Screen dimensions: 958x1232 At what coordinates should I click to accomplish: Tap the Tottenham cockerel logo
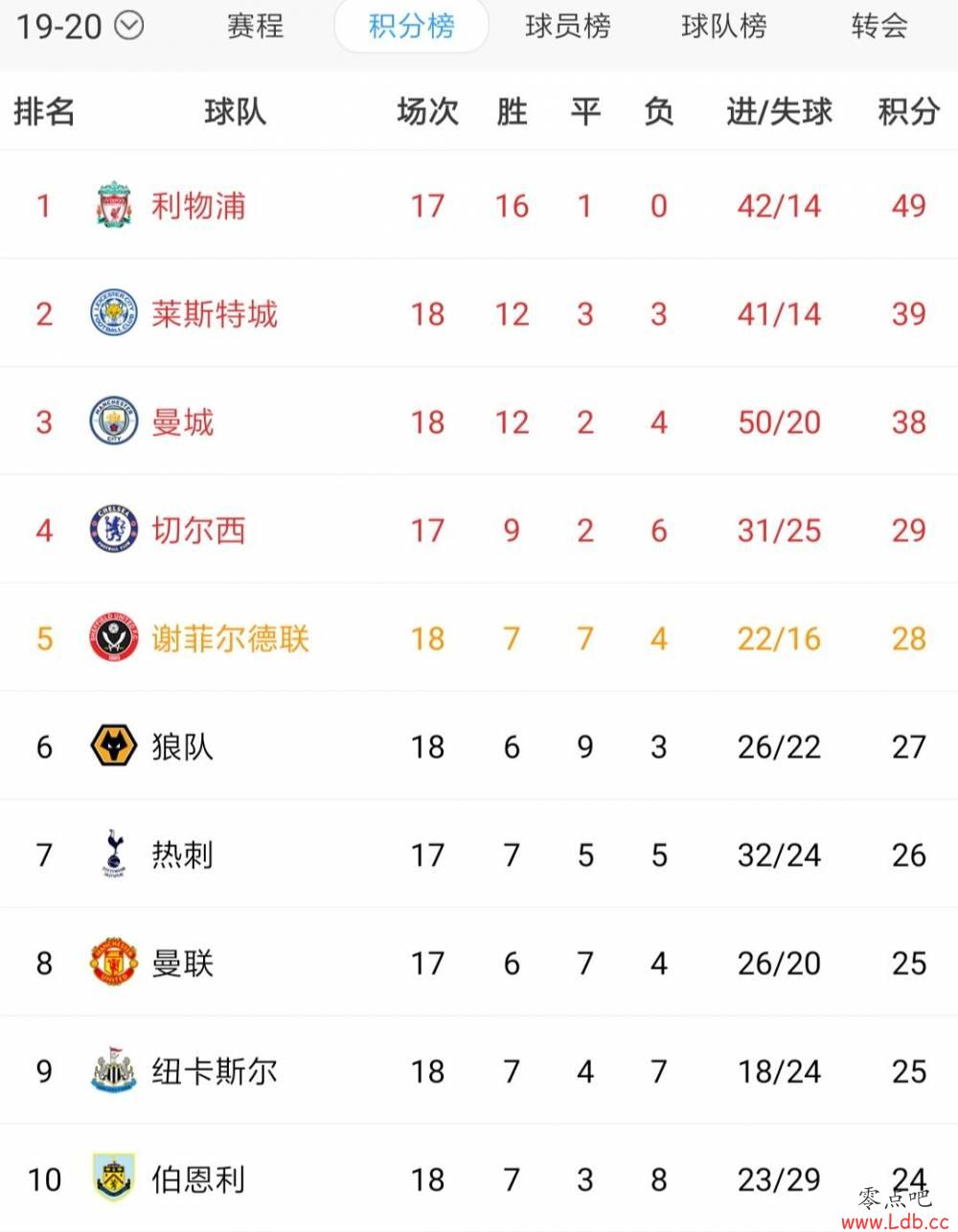click(114, 855)
